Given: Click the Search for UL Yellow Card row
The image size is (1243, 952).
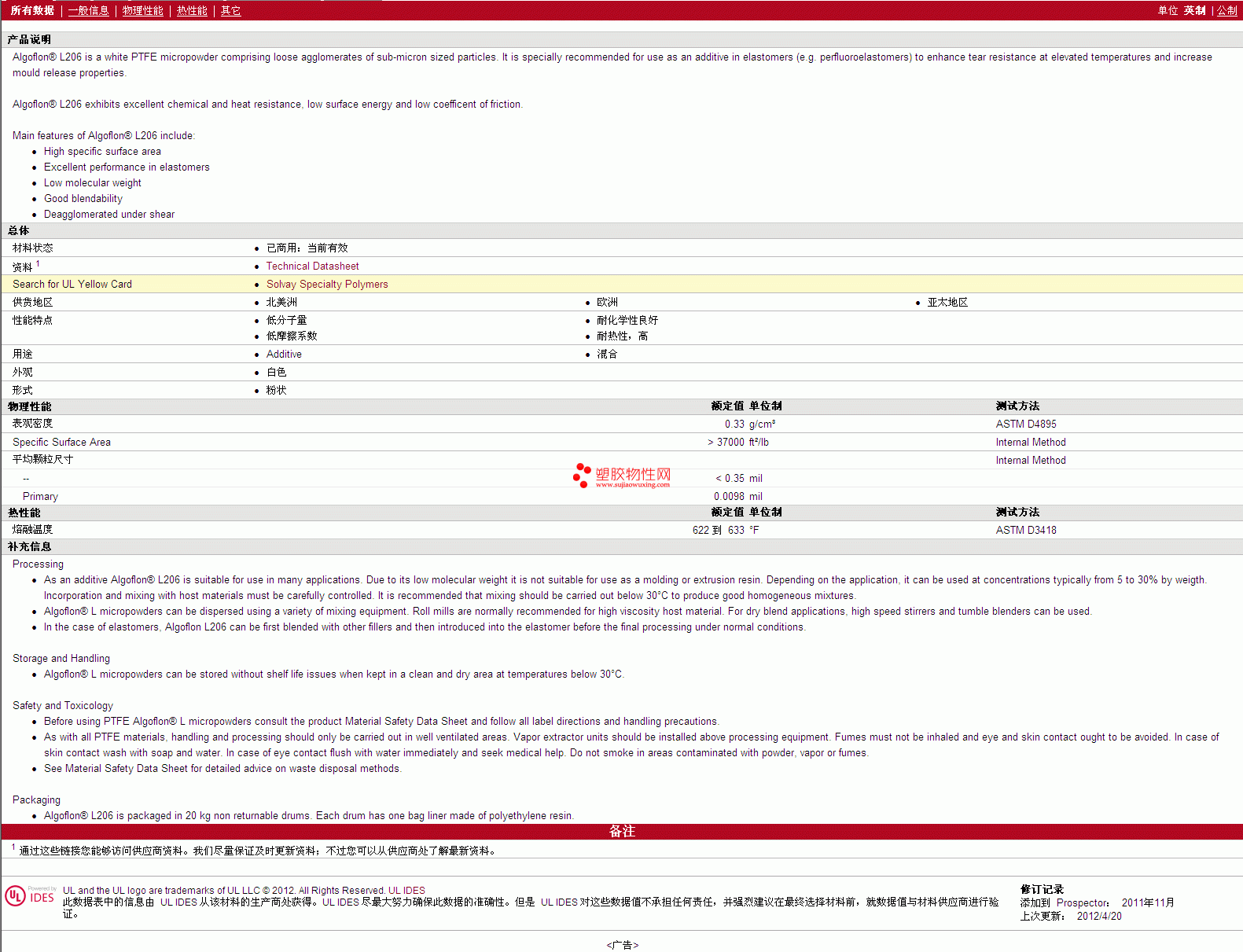Looking at the screenshot, I should 72,285.
